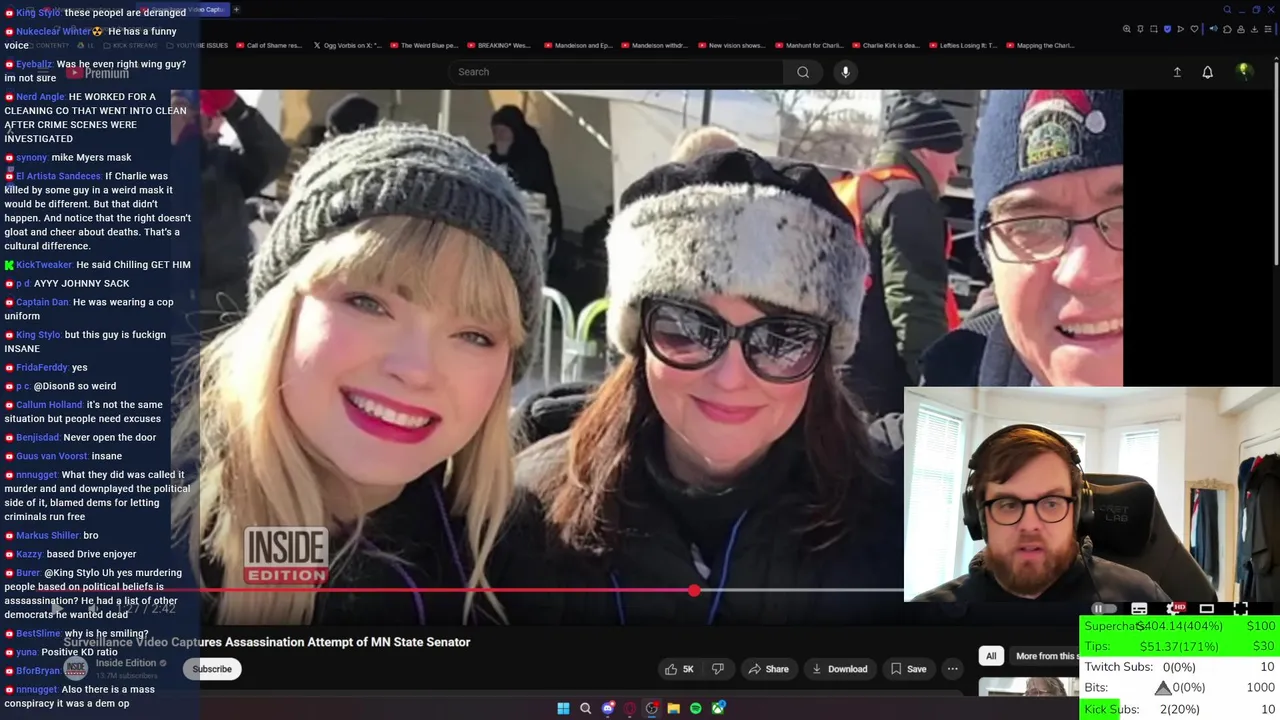Open a new browser tab with plus
Image resolution: width=1280 pixels, height=720 pixels.
[x=236, y=9]
